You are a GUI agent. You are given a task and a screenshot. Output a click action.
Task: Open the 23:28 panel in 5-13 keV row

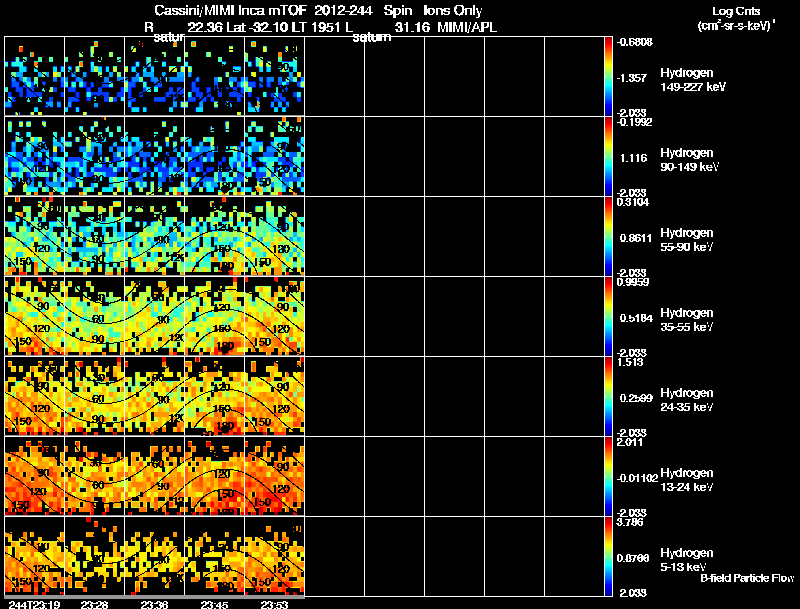click(x=94, y=556)
